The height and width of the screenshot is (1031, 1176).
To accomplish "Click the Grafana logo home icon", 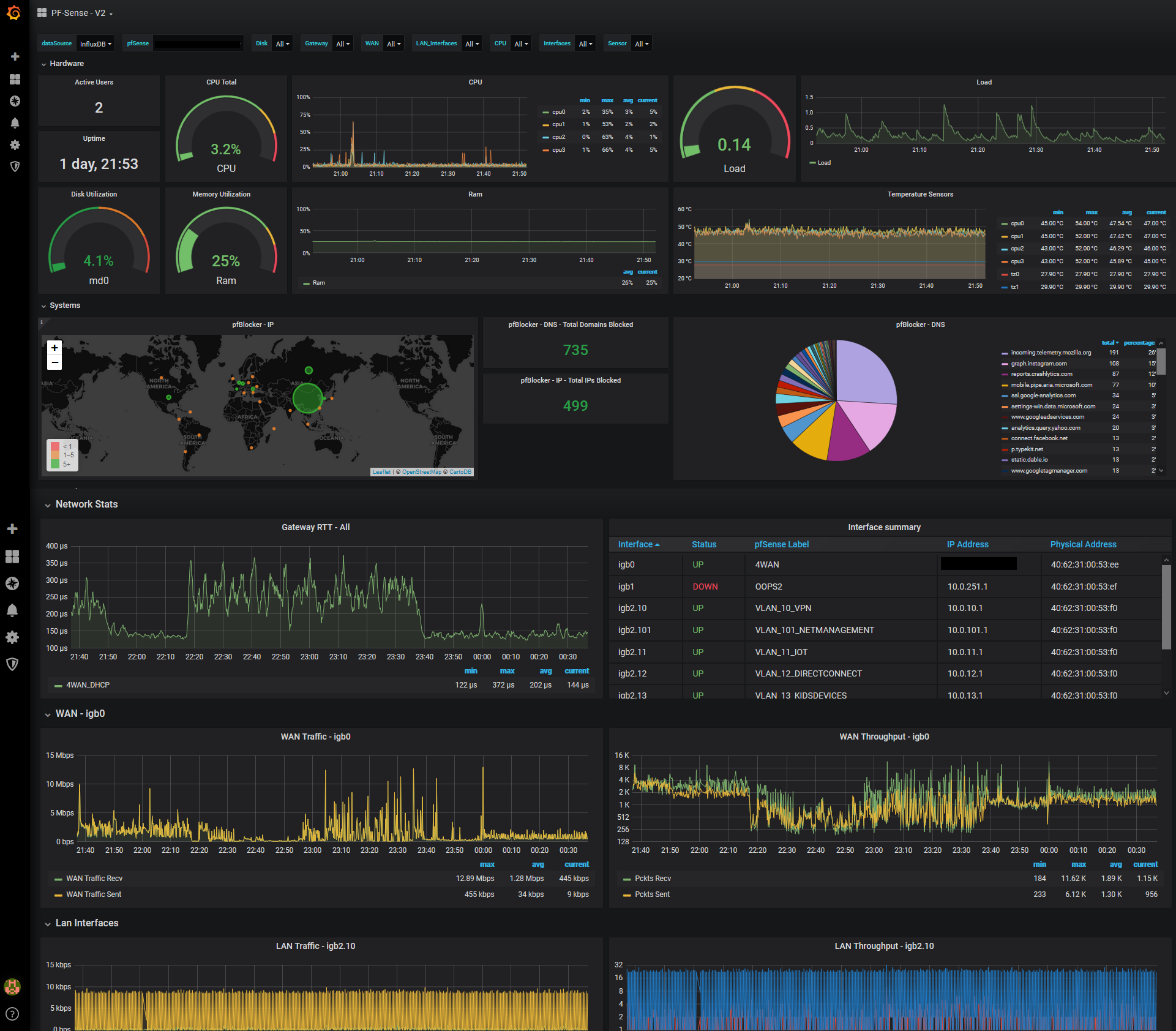I will 14,13.
